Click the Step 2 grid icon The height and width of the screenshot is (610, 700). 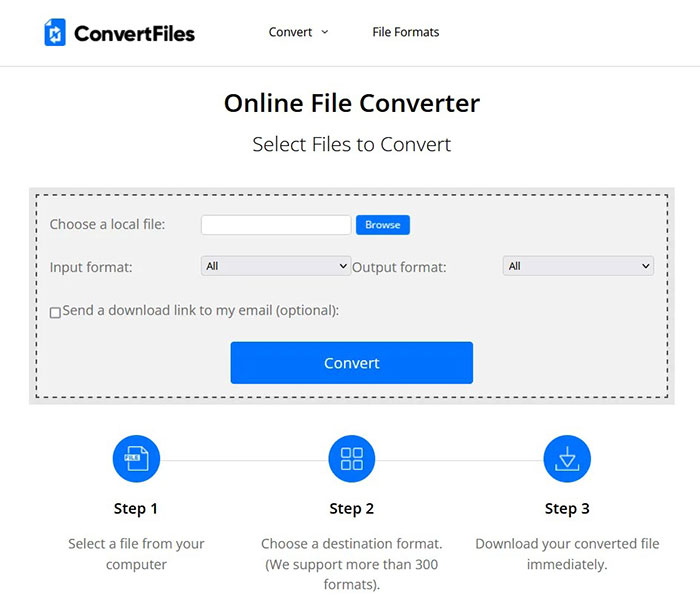[352, 459]
